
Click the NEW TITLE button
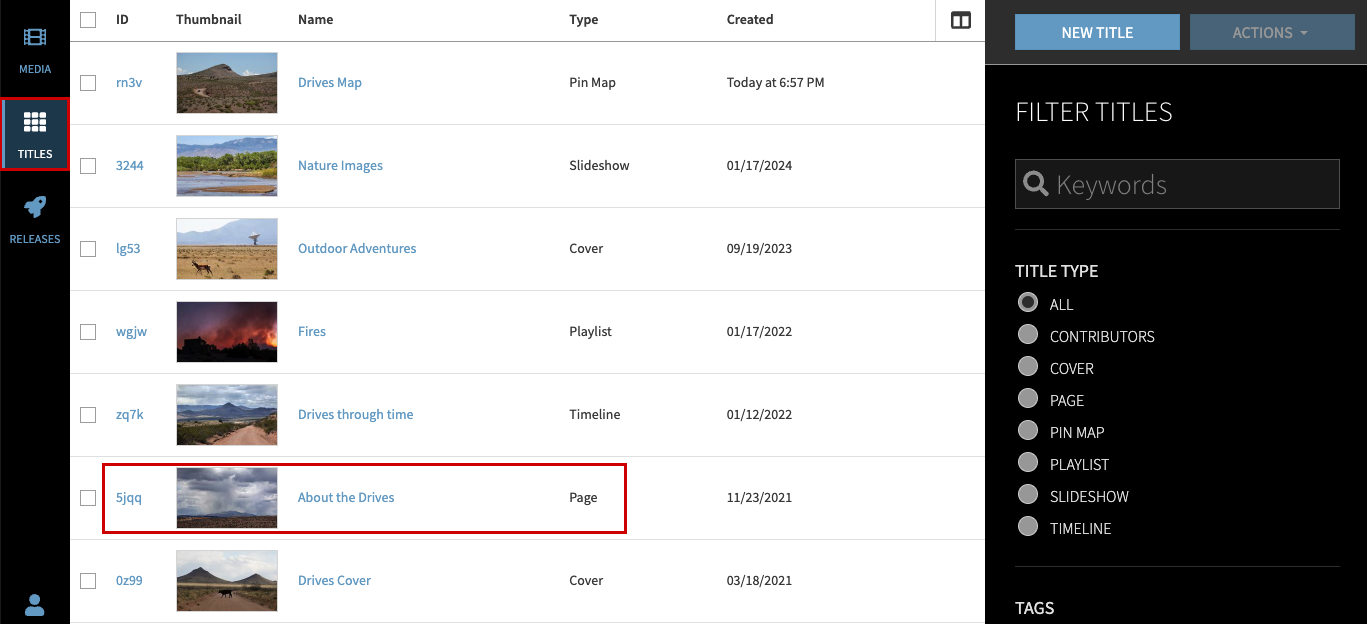[x=1097, y=31]
